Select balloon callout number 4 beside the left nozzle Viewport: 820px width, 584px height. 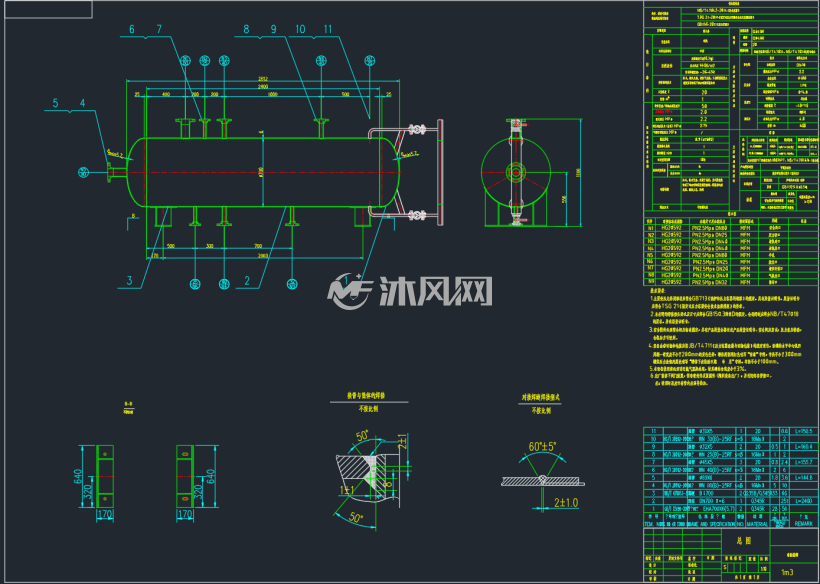tap(83, 104)
